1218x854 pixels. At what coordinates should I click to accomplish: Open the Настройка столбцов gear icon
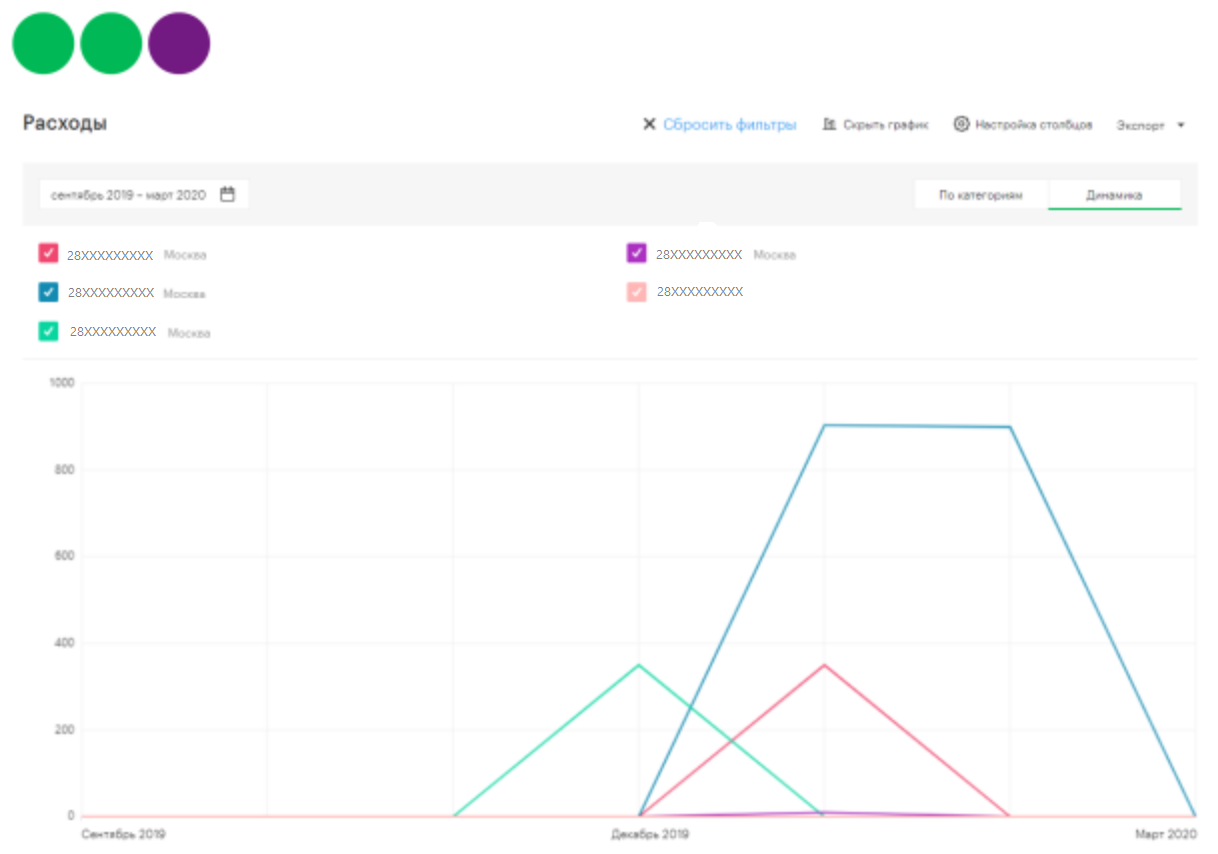pyautogui.click(x=961, y=124)
